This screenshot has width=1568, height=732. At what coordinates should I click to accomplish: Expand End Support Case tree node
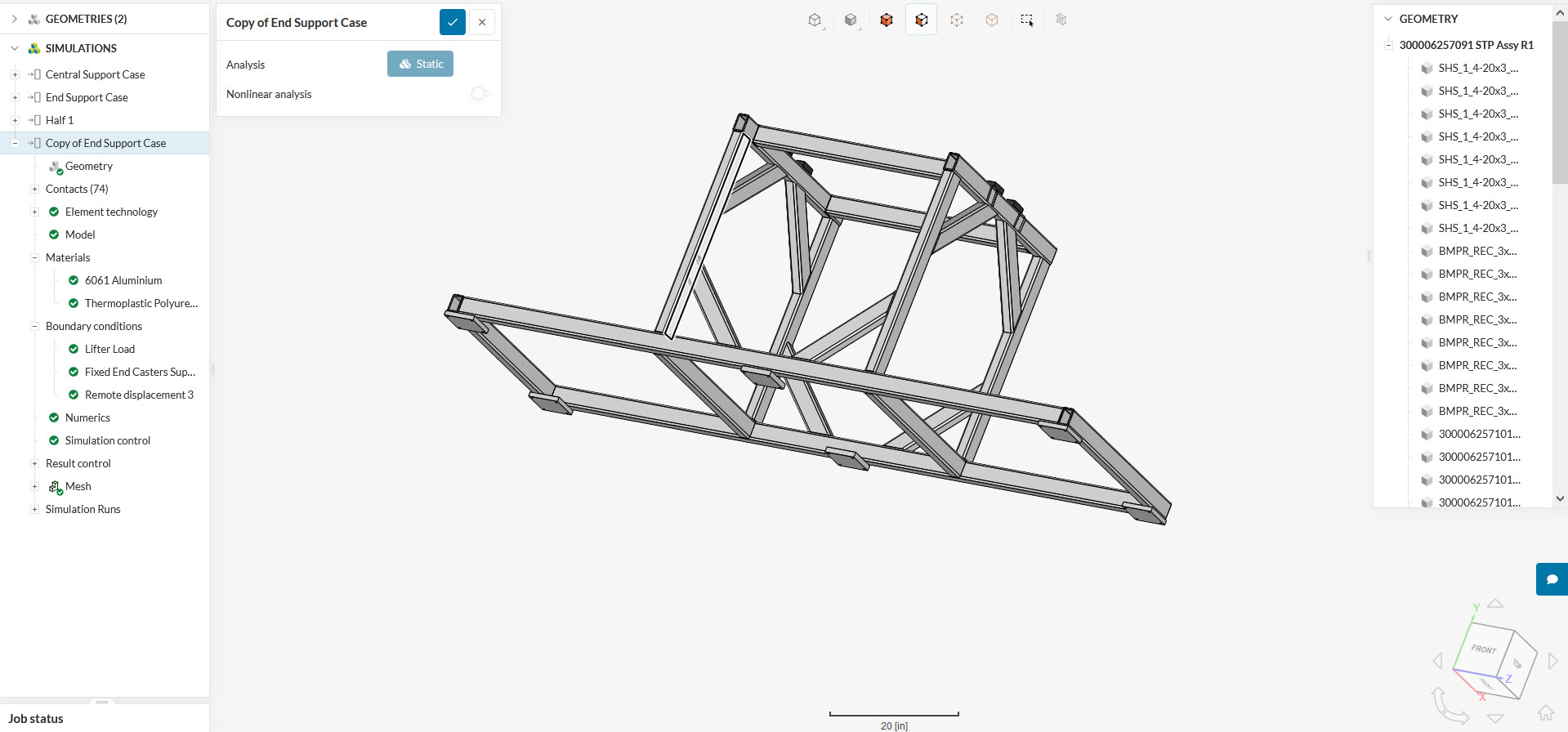(x=15, y=97)
